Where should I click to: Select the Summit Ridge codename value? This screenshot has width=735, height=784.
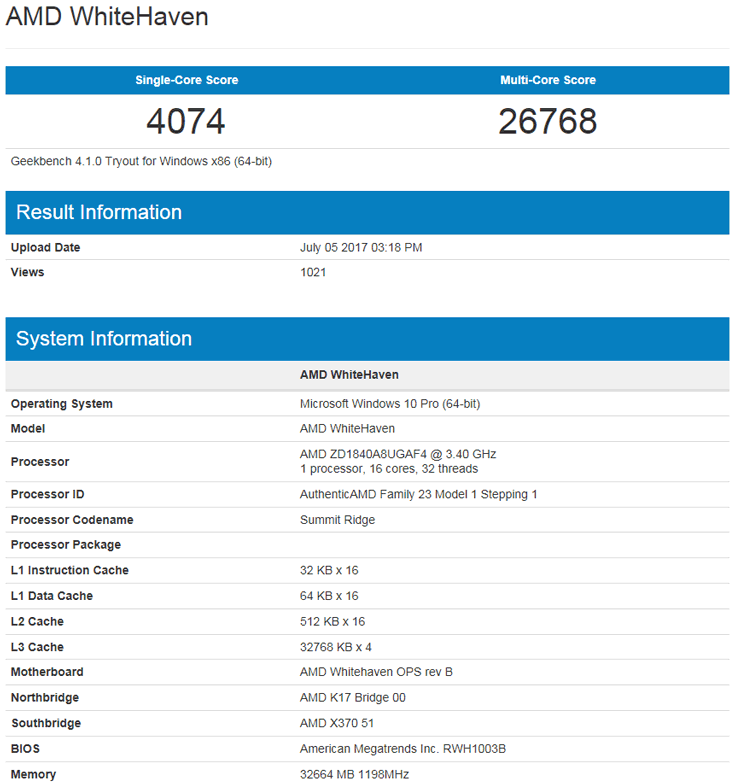click(338, 520)
